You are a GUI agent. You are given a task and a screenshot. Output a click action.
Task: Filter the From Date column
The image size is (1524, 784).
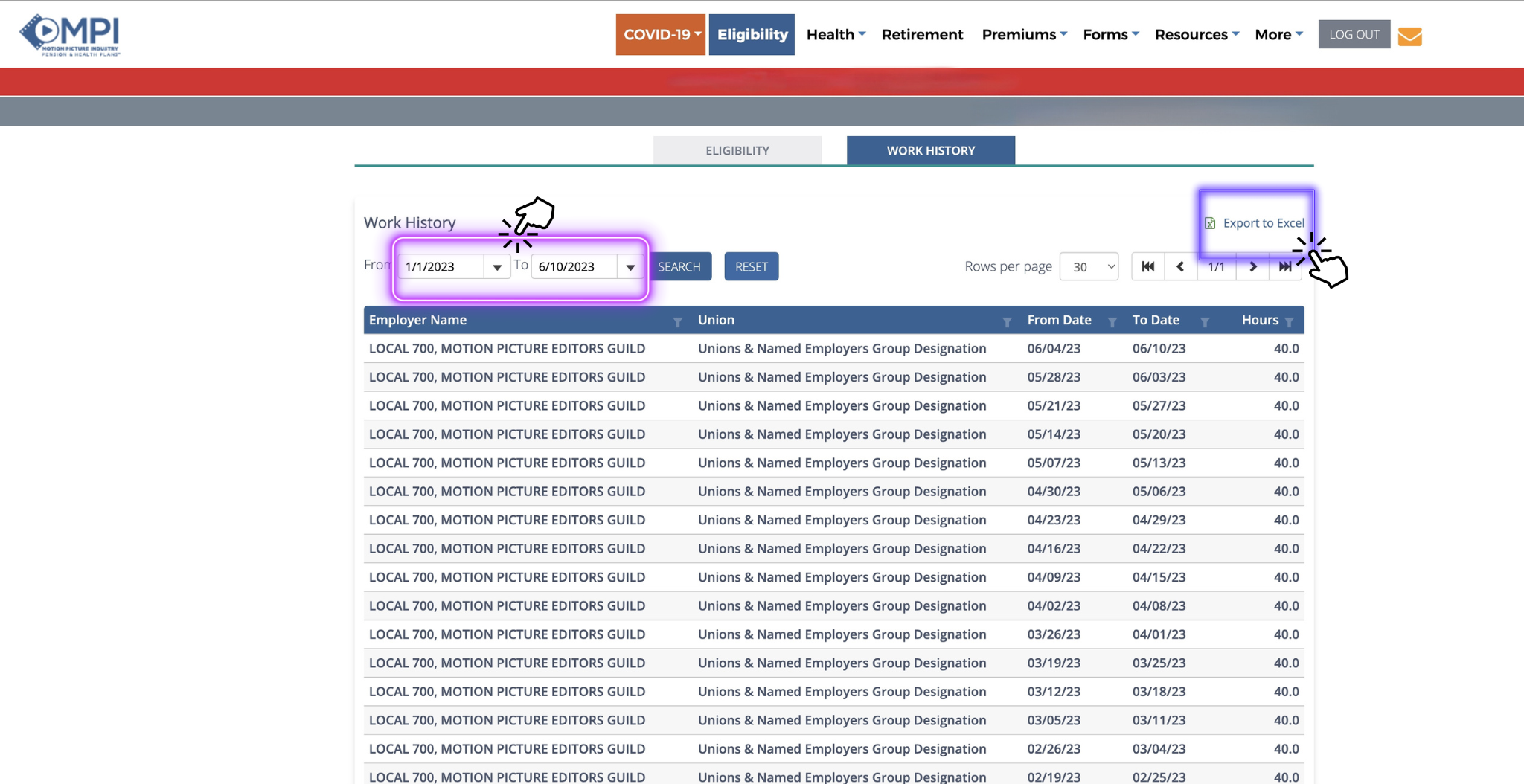tap(1112, 321)
